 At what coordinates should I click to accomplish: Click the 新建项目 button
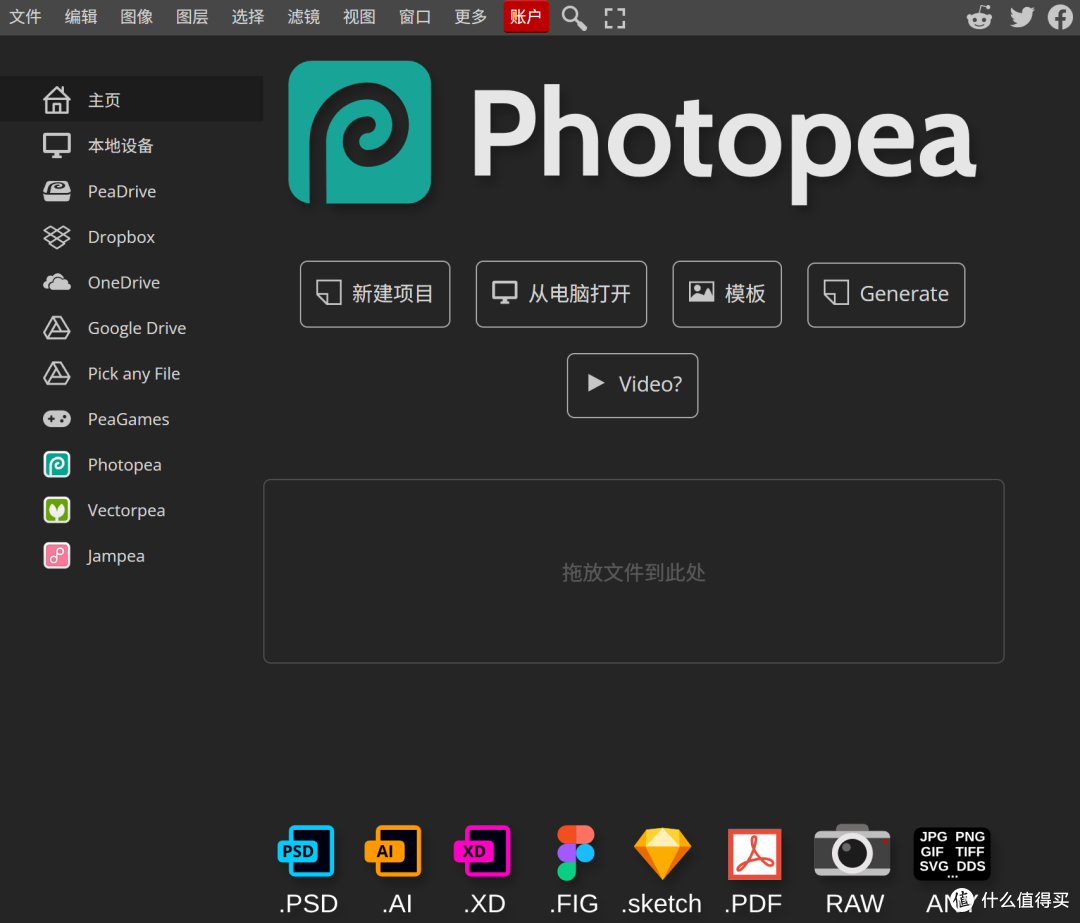click(375, 294)
